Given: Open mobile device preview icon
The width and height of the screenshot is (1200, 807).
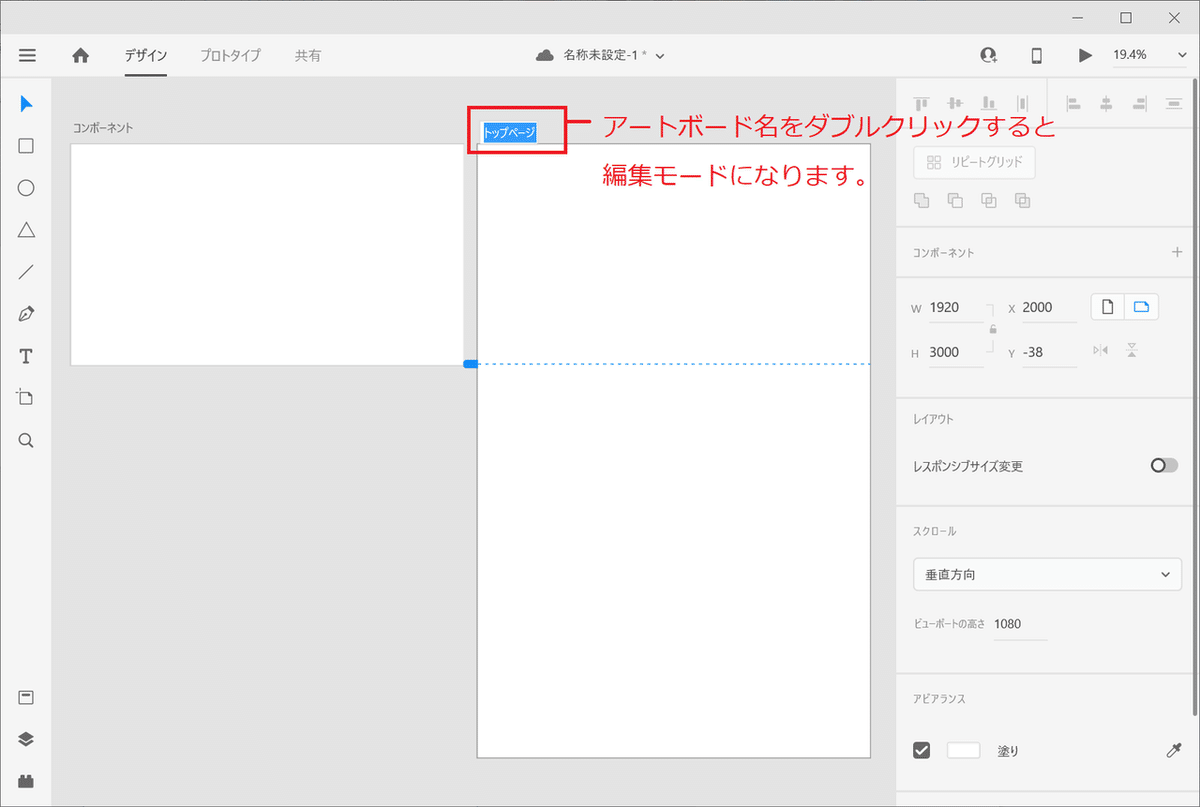Looking at the screenshot, I should tap(1037, 55).
